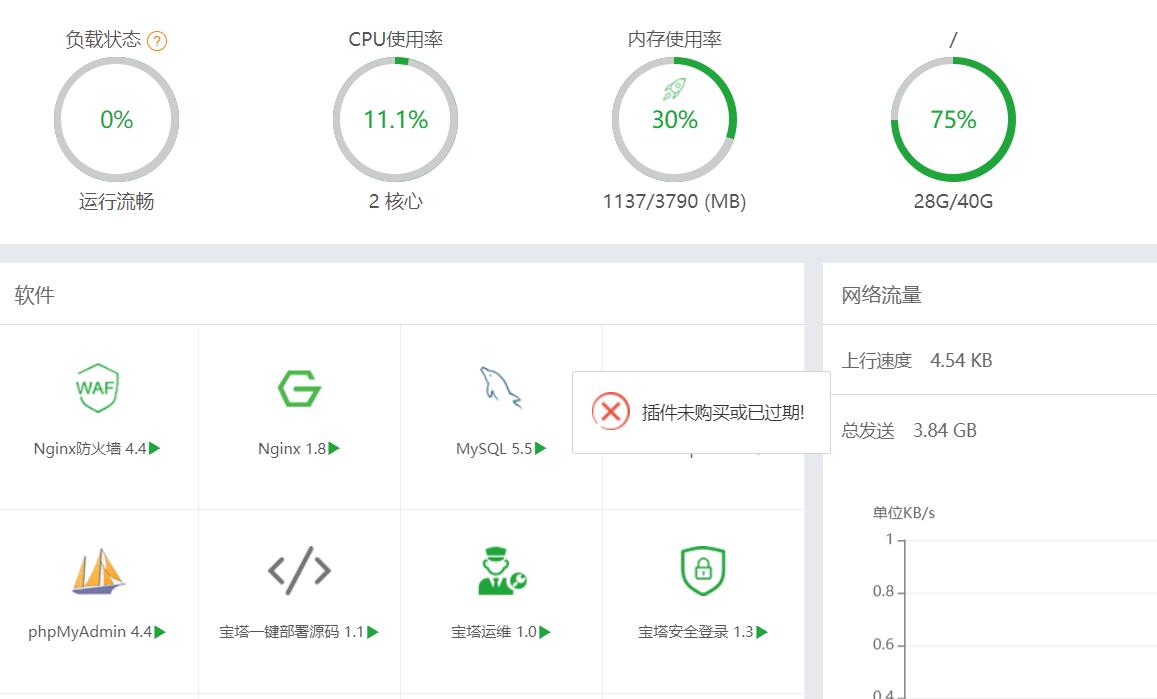This screenshot has height=699, width=1157.
Task: Click the / disk mount label
Action: click(953, 40)
